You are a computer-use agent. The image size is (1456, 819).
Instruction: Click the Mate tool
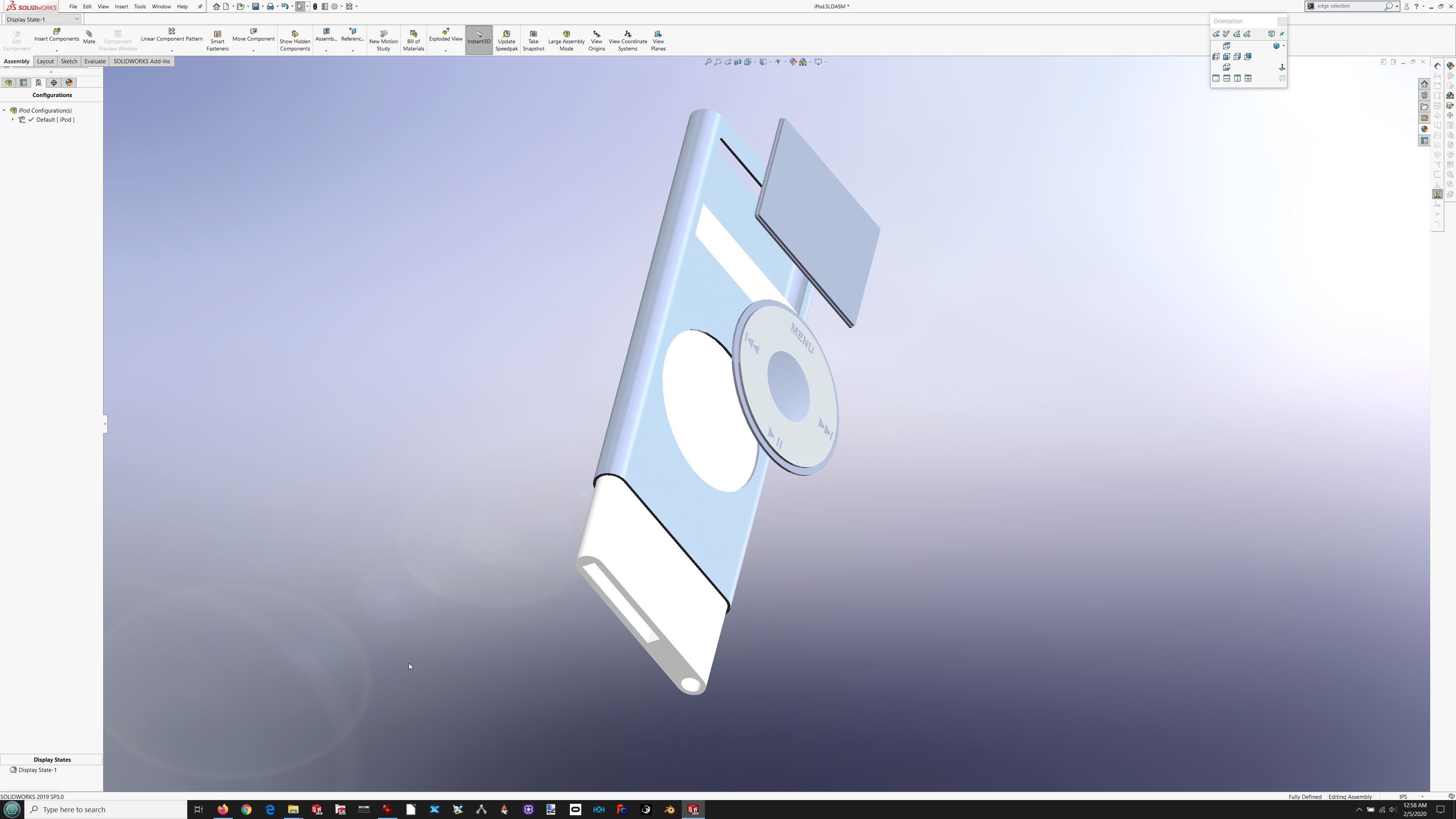pos(89,37)
